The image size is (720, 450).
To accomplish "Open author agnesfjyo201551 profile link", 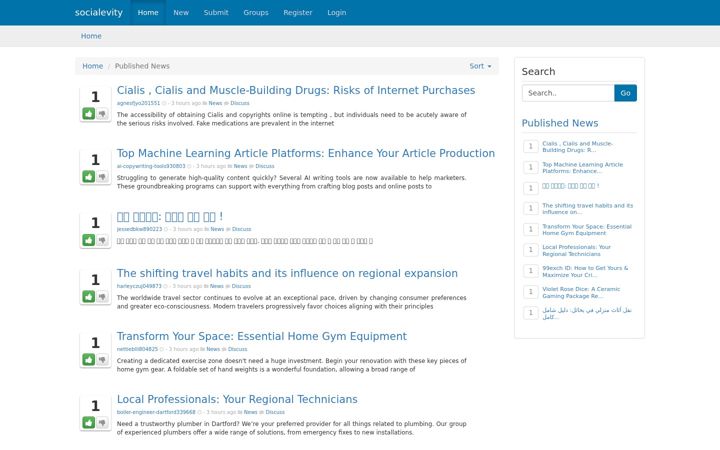I will point(138,103).
